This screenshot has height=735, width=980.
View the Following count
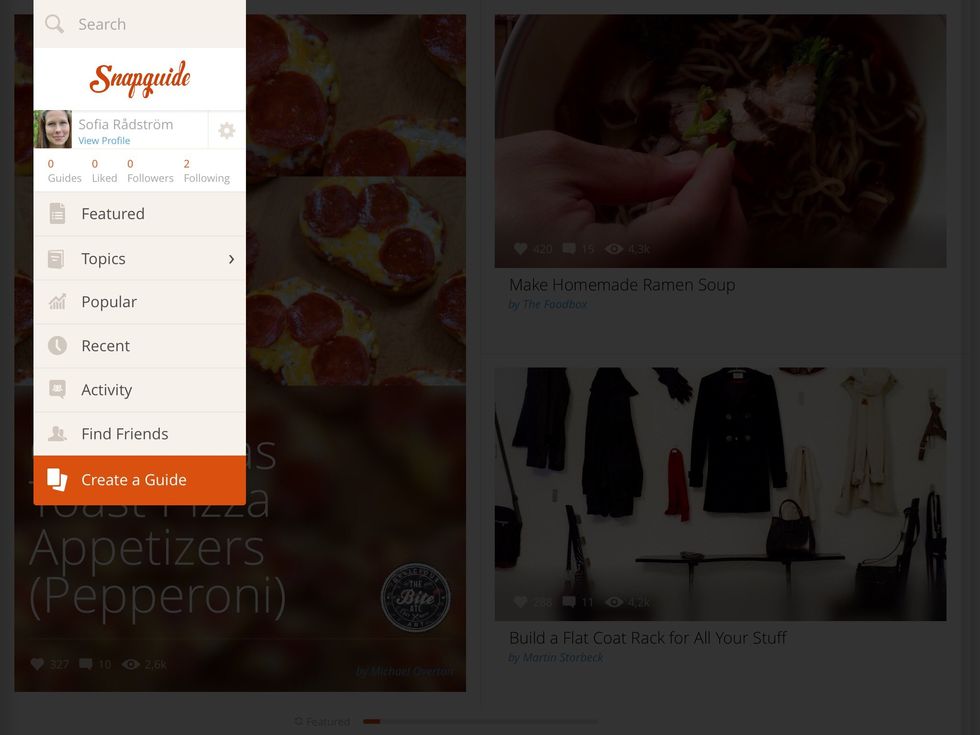(207, 171)
